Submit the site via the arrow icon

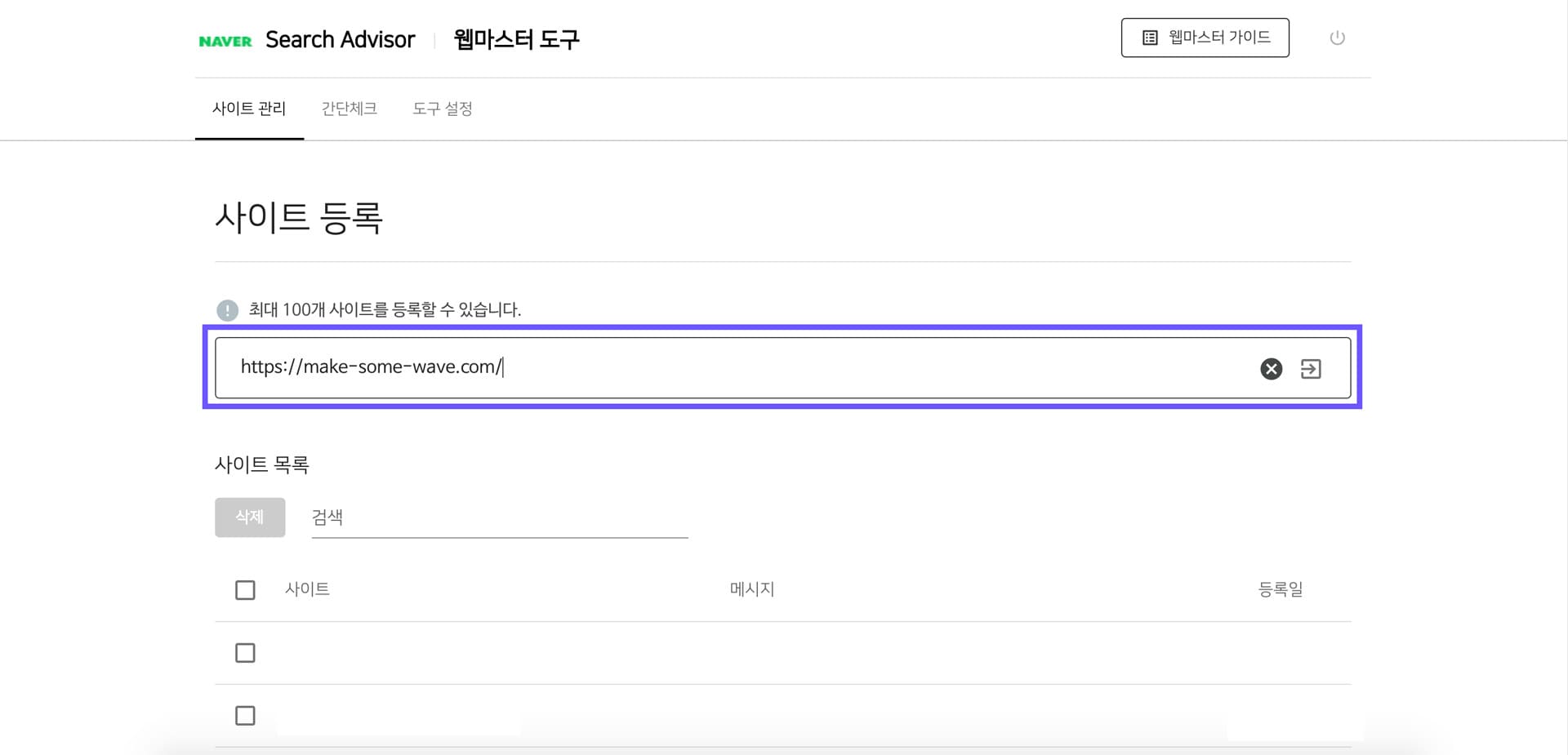[x=1312, y=369]
